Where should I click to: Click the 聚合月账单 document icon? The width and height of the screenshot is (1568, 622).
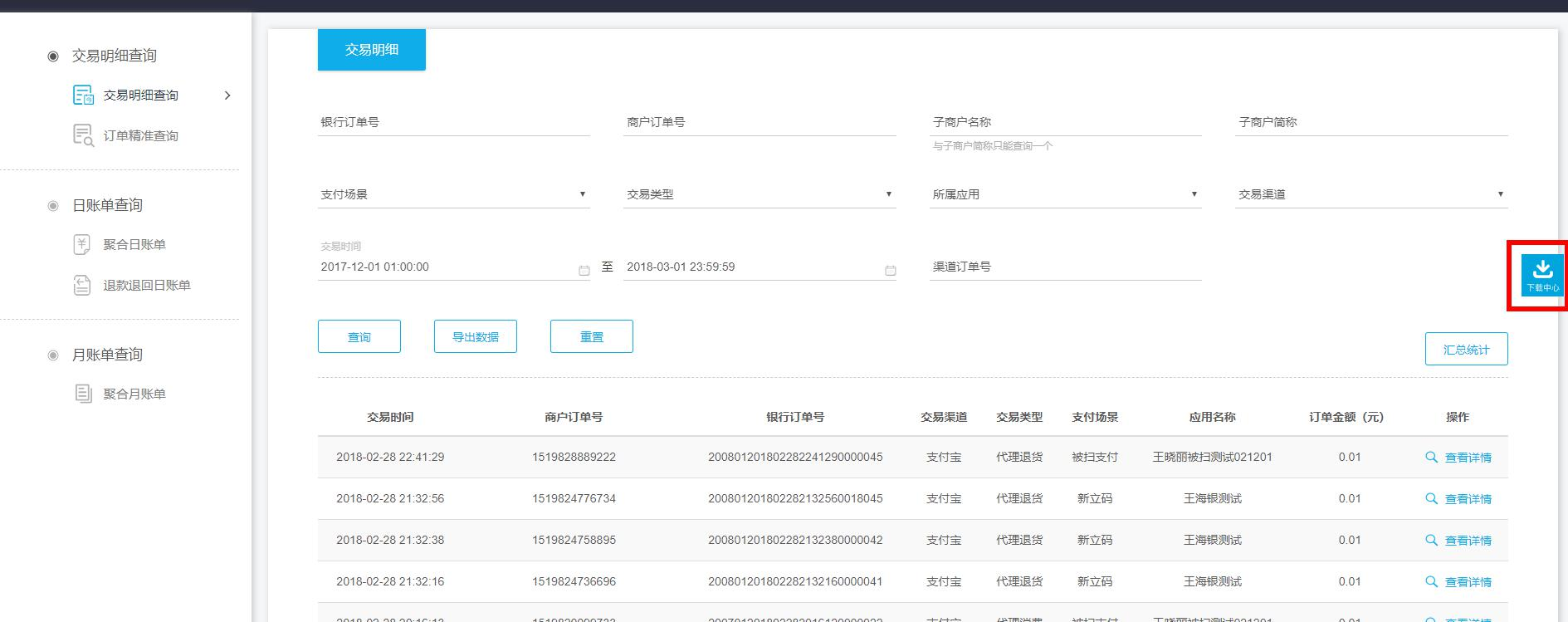[82, 394]
